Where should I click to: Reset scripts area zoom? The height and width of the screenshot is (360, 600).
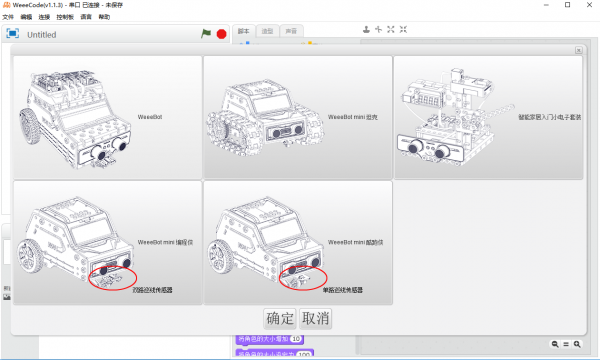566,344
